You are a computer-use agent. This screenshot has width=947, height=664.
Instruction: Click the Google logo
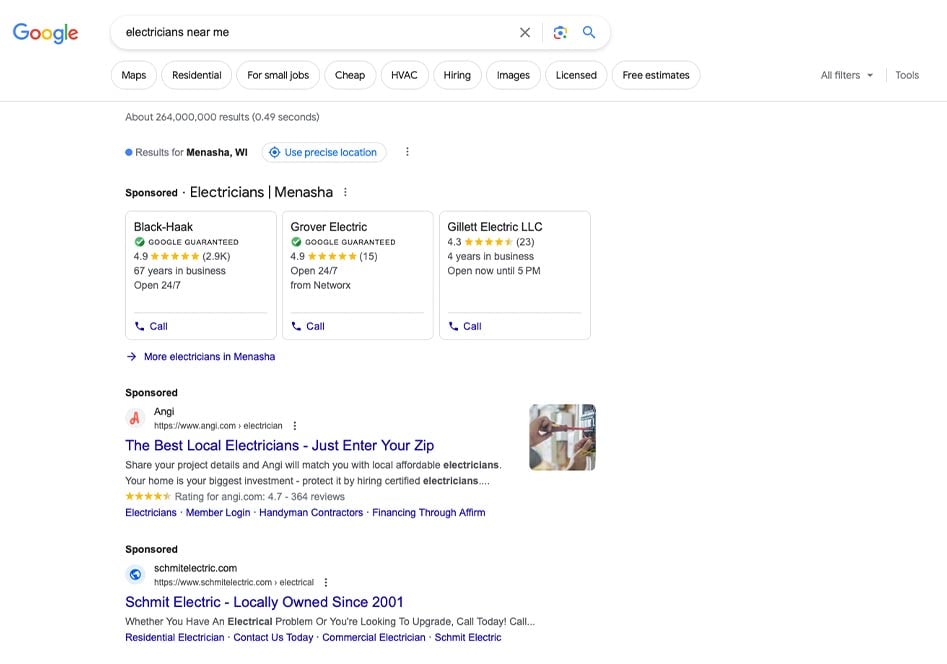(45, 33)
